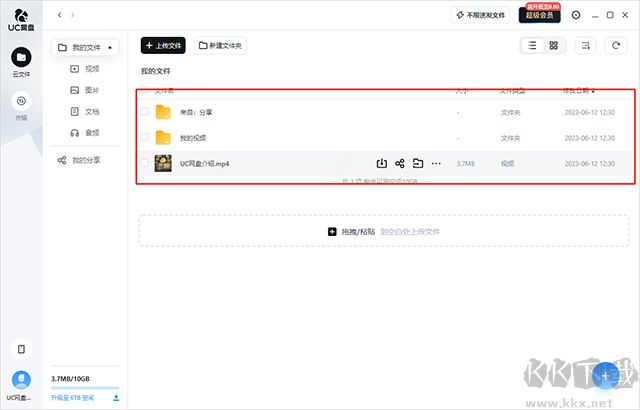
Task: Open the 超级会员 membership button
Action: pyautogui.click(x=540, y=15)
